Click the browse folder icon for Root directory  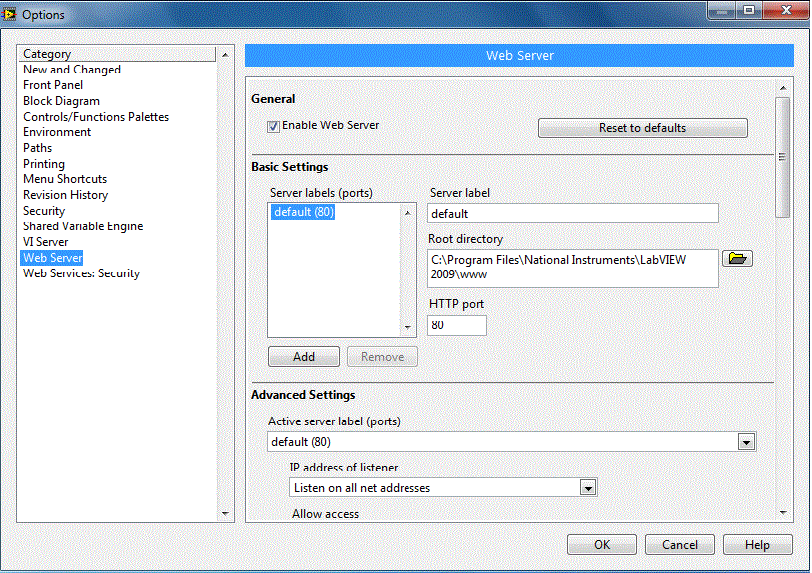(738, 259)
